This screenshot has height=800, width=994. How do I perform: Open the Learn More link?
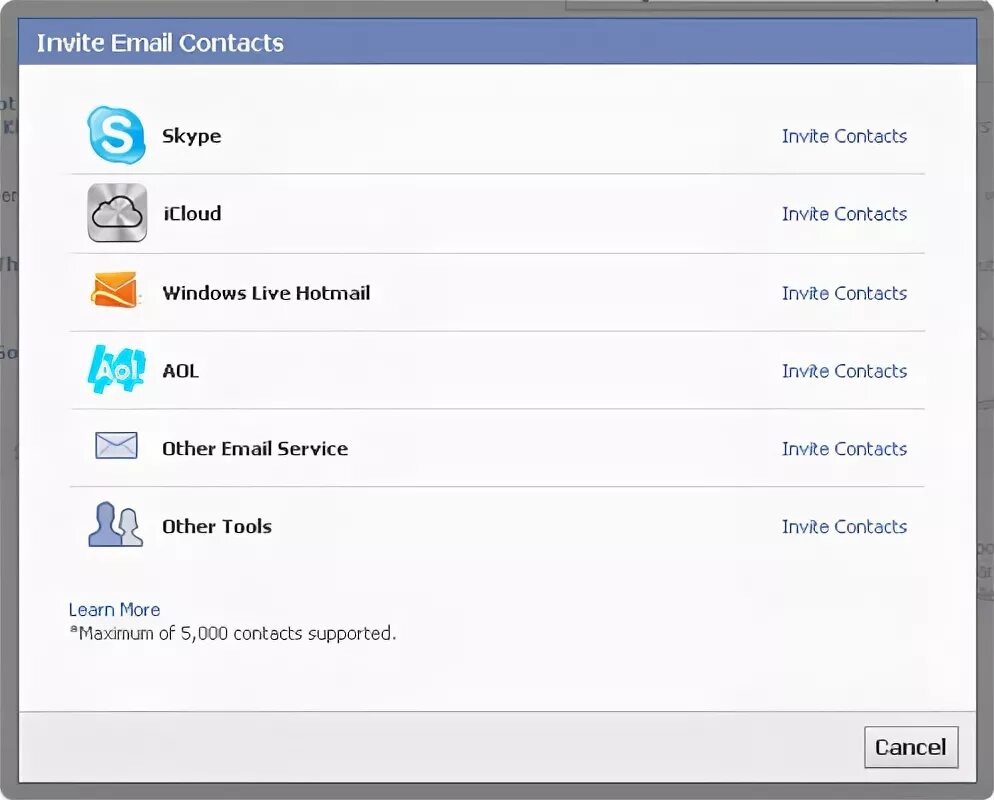(x=114, y=610)
